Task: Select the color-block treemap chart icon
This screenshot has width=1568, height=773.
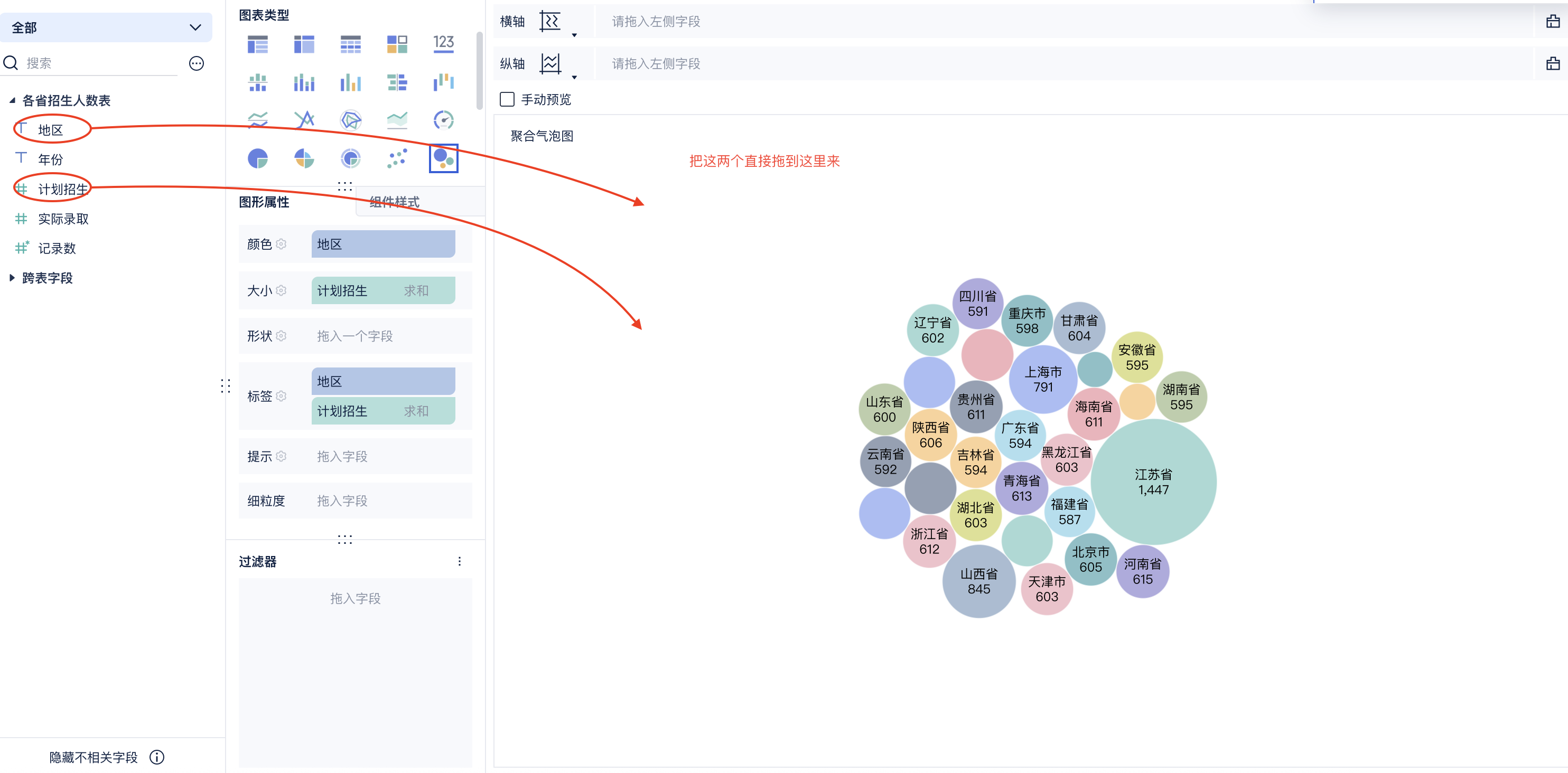Action: click(x=397, y=44)
